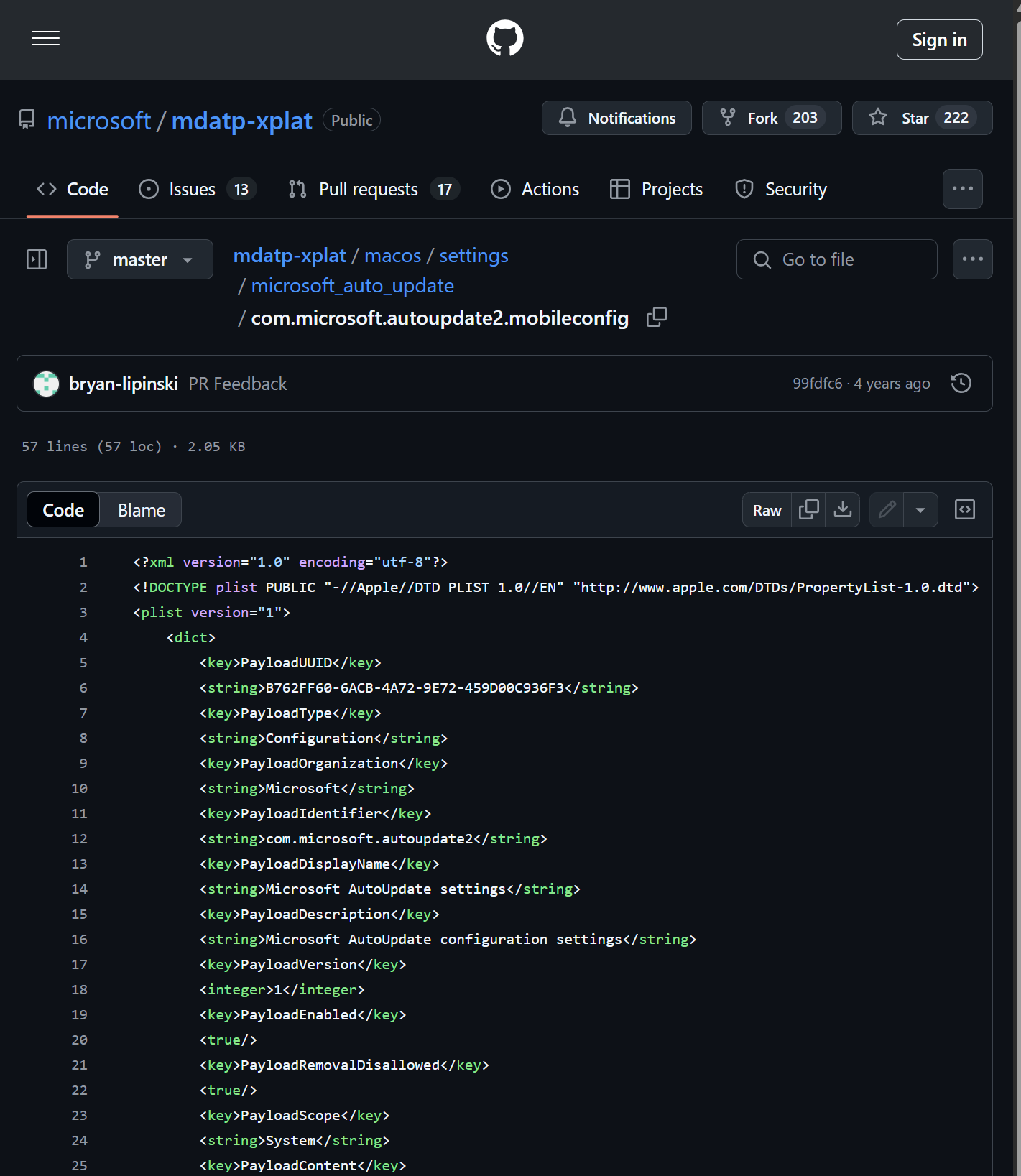Open the Pull requests tab
The image size is (1021, 1176).
click(x=373, y=189)
